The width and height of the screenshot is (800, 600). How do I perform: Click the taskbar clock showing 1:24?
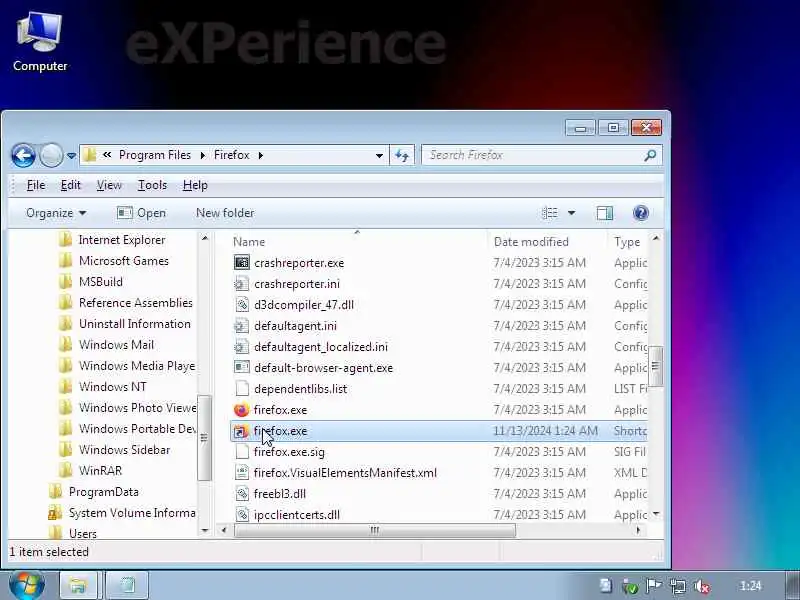point(750,586)
